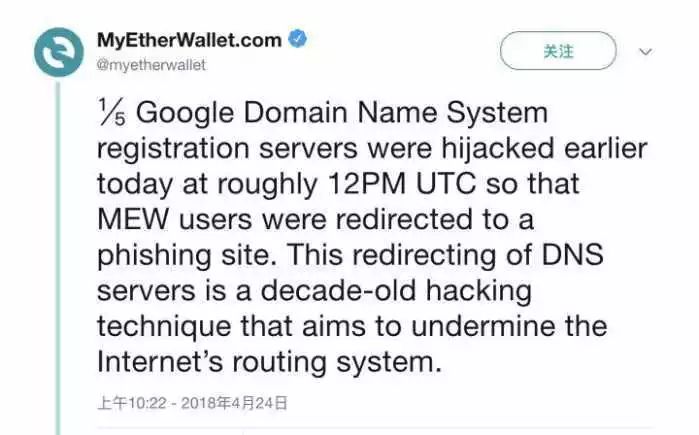699x435 pixels.
Task: Open the MyEtherWallet profile avatar
Action: 59,53
